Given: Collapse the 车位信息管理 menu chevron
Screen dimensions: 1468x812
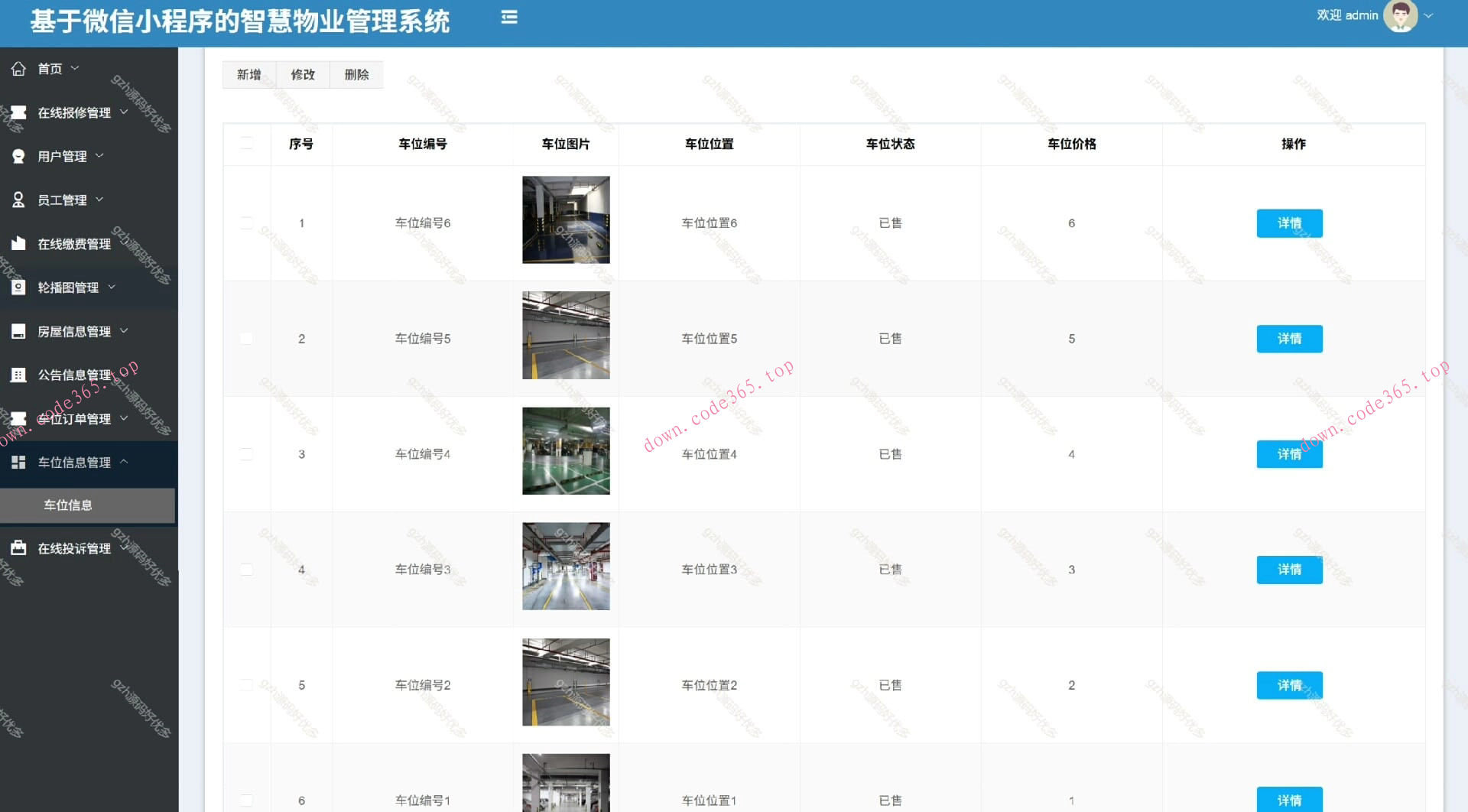Looking at the screenshot, I should tap(125, 462).
